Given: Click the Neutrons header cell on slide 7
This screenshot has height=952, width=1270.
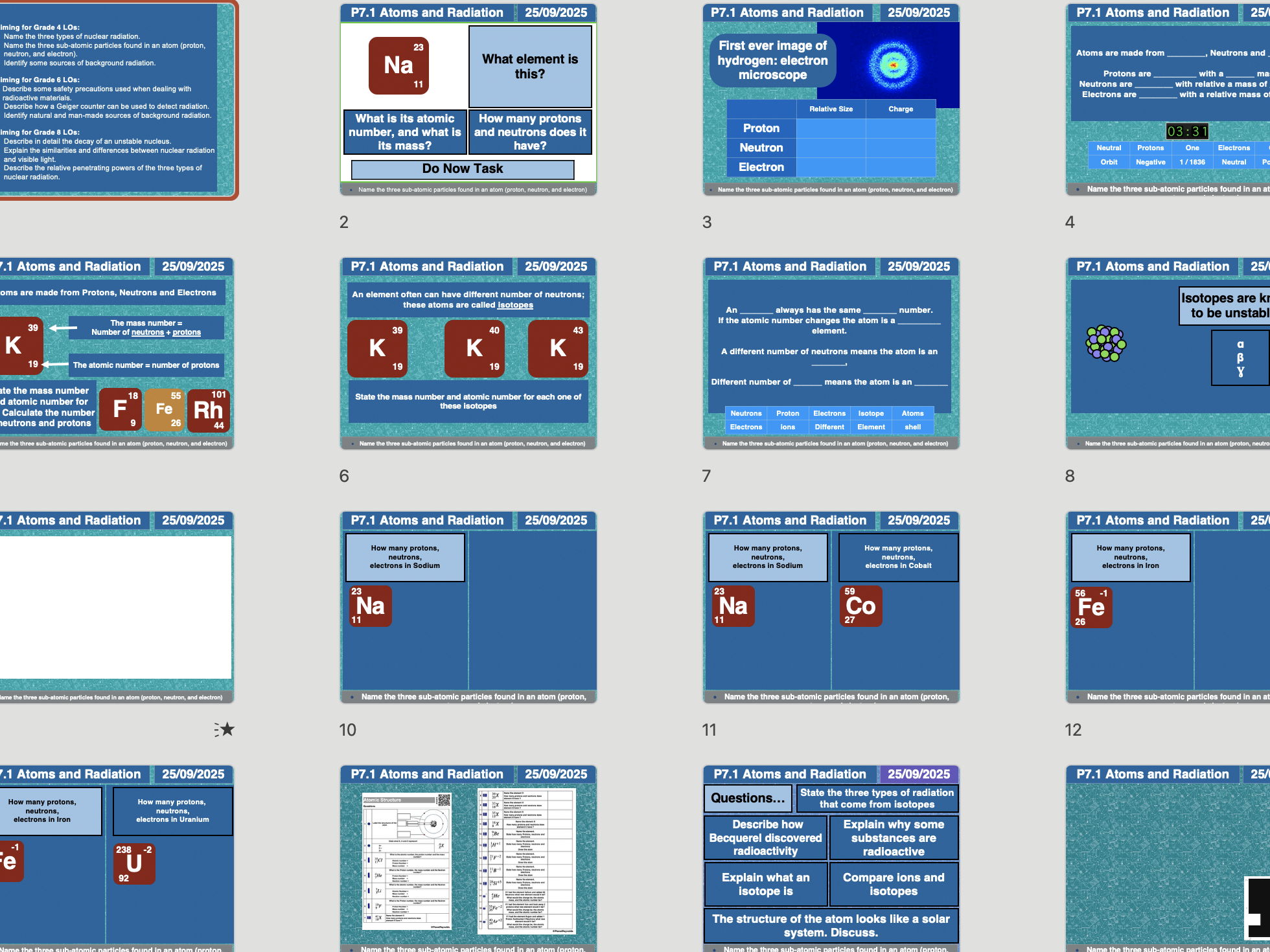Looking at the screenshot, I should click(746, 413).
